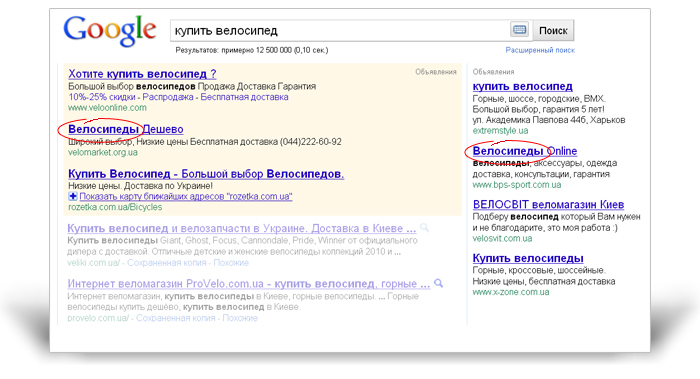The width and height of the screenshot is (700, 379).
Task: Open sidebar ad Купить велосипеды from x-zone
Action: click(528, 258)
